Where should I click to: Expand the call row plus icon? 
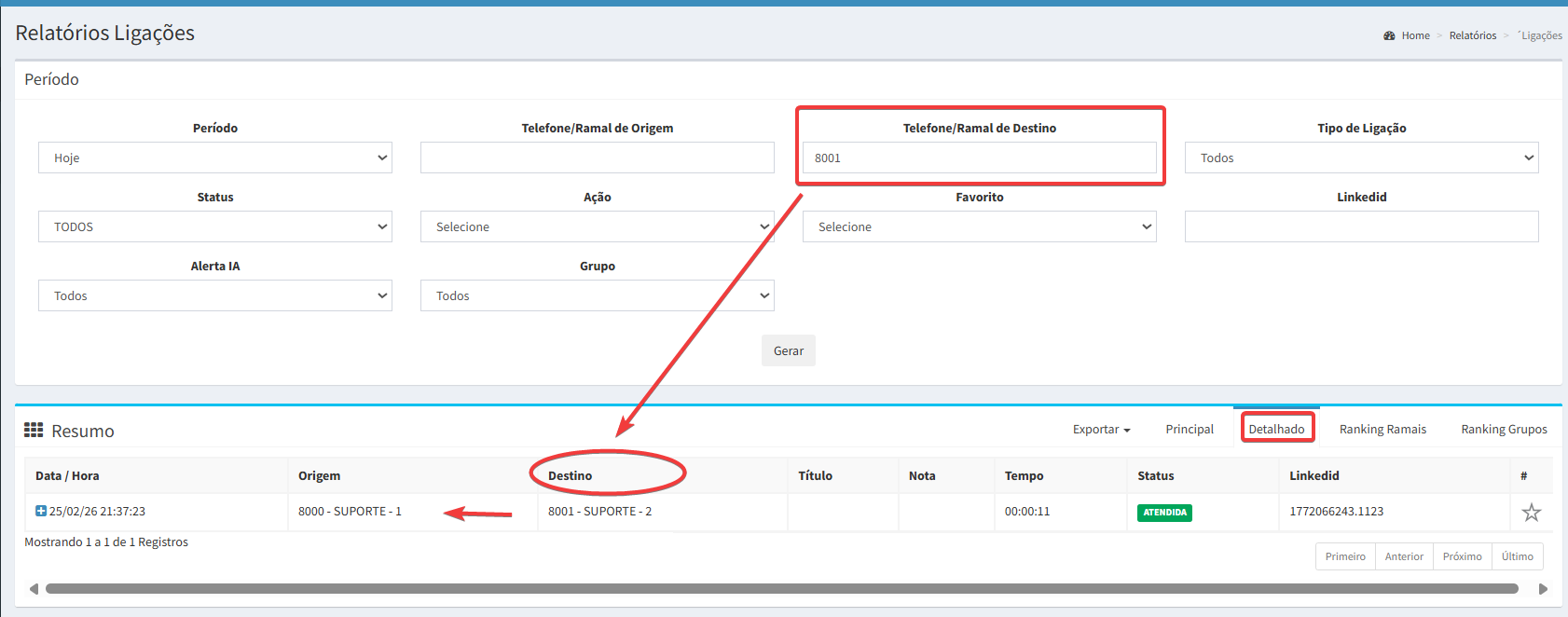tap(41, 511)
